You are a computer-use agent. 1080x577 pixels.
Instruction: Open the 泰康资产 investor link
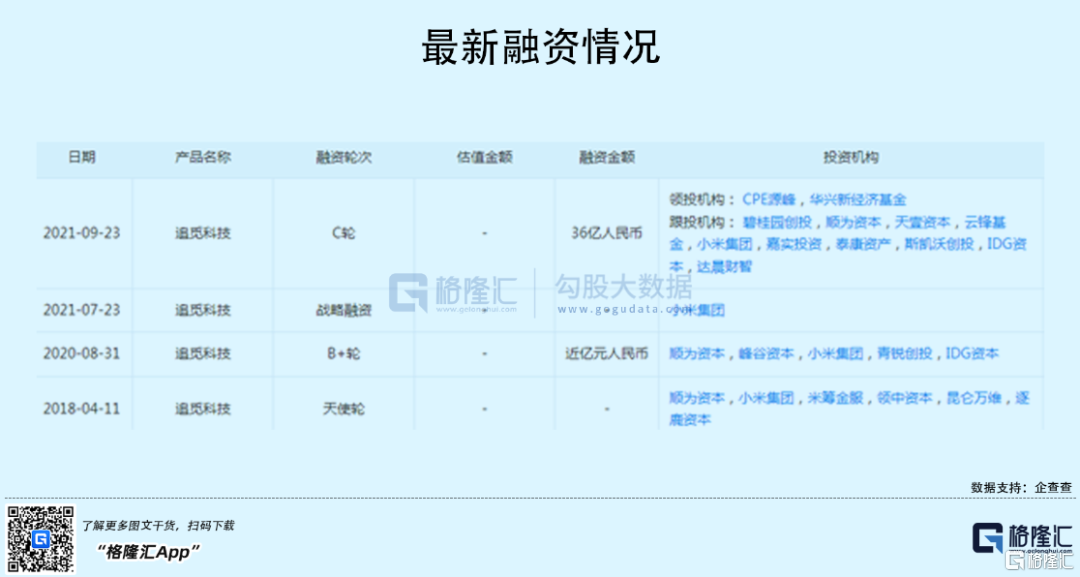[x=863, y=244]
